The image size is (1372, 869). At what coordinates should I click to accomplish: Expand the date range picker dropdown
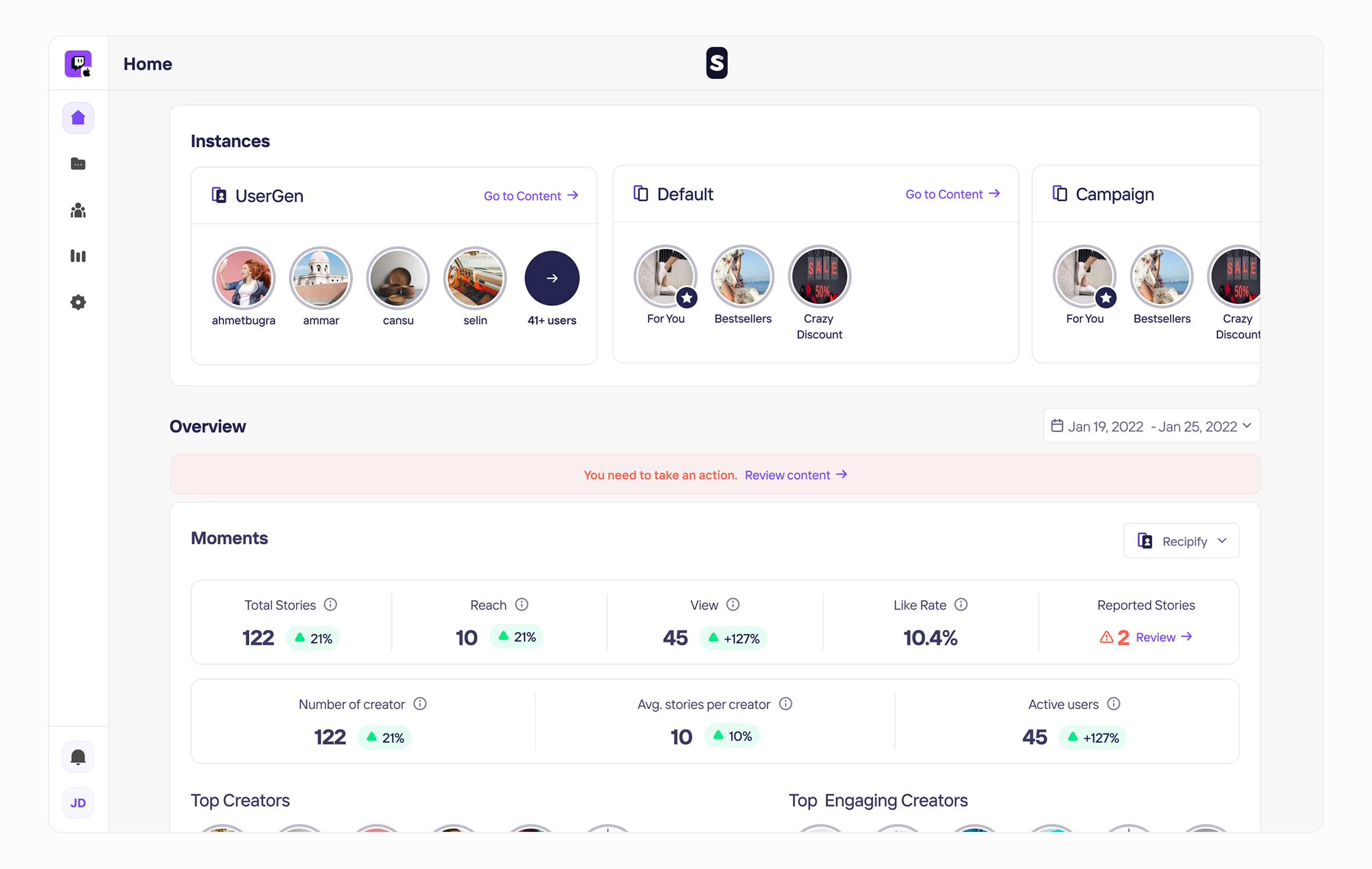1151,426
